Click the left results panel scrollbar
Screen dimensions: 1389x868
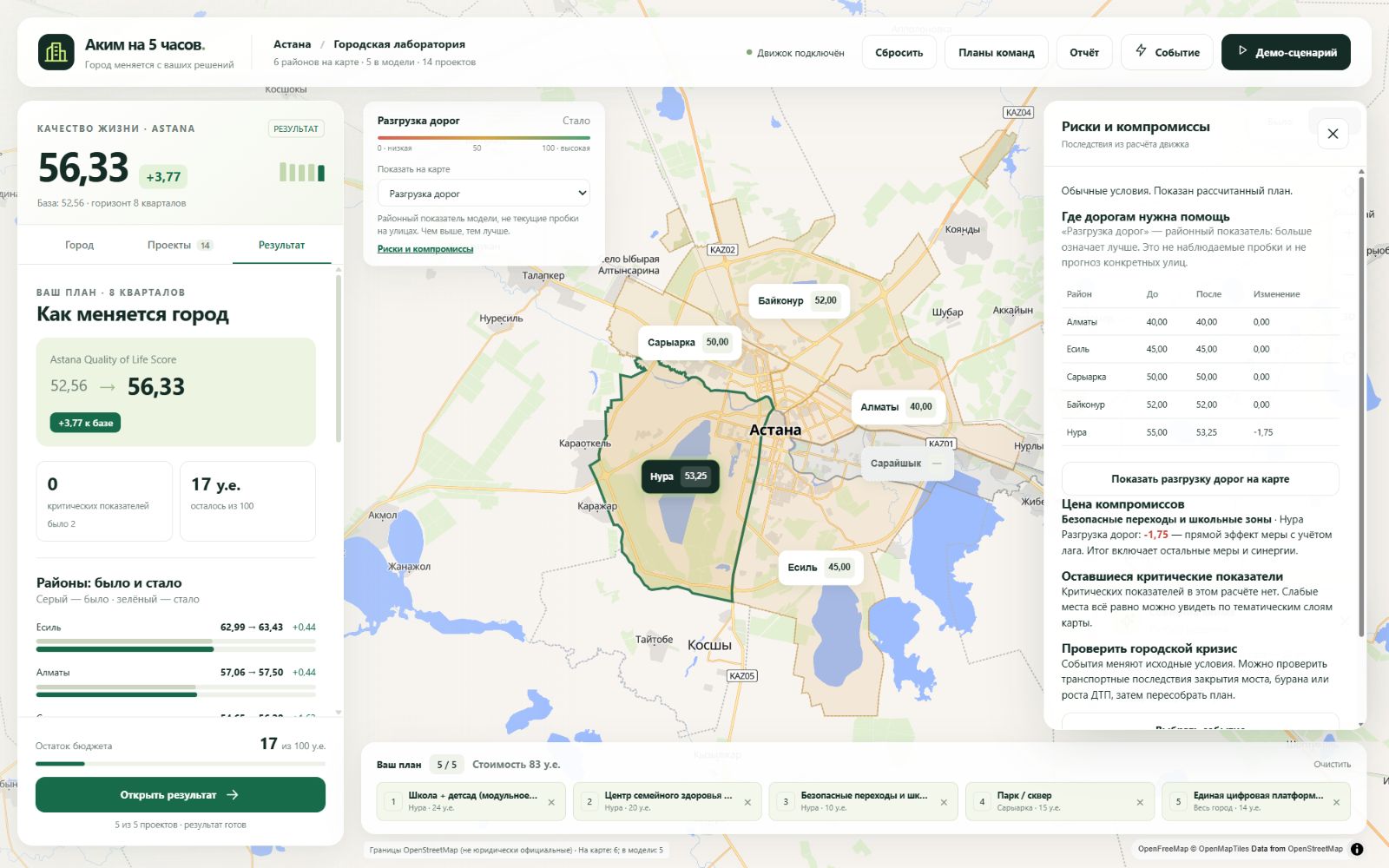[338, 358]
